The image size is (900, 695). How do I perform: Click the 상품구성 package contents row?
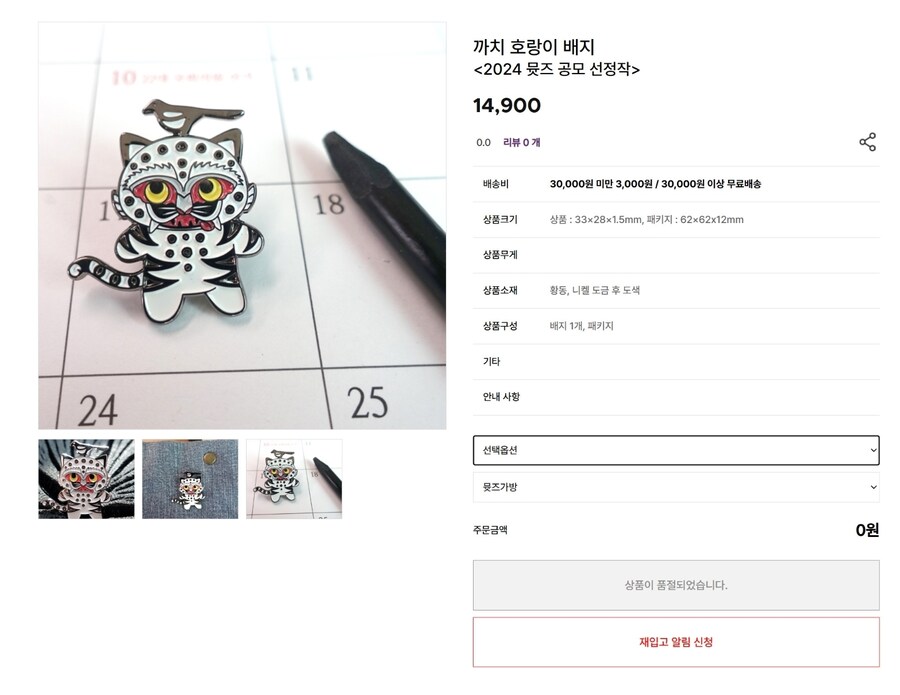click(x=675, y=325)
